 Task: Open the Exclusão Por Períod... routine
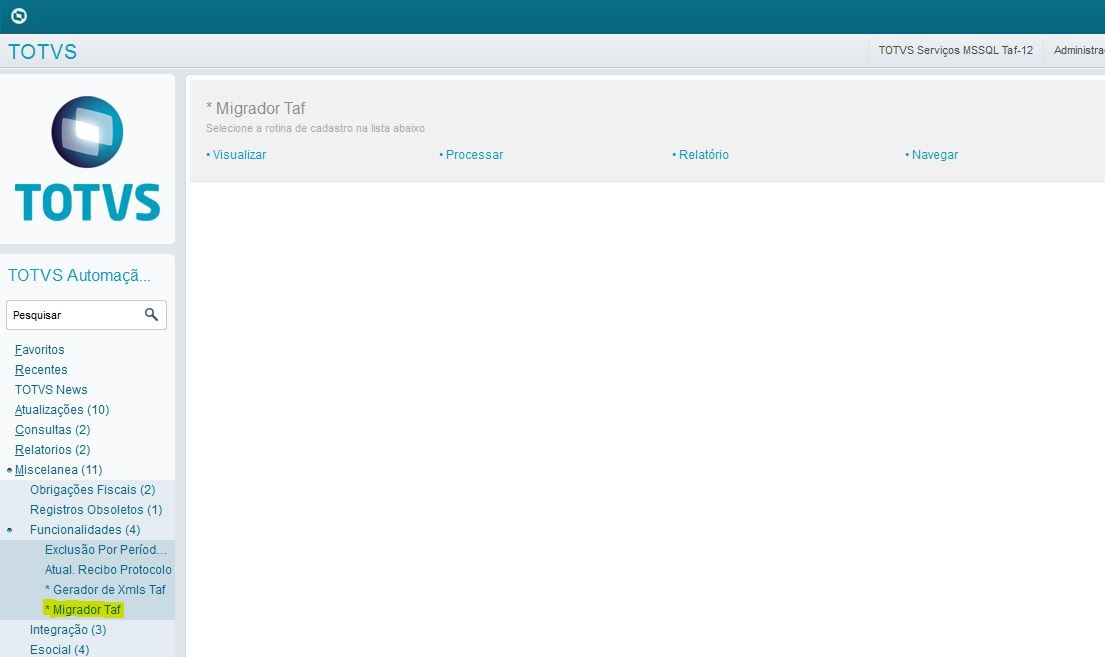106,550
